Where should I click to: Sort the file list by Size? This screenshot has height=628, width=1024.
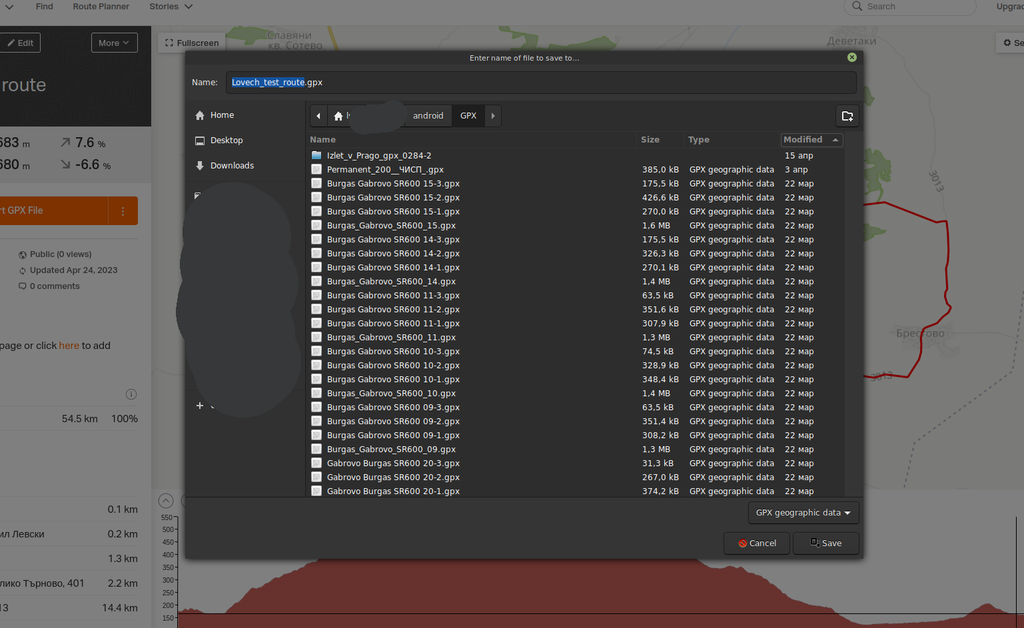650,140
